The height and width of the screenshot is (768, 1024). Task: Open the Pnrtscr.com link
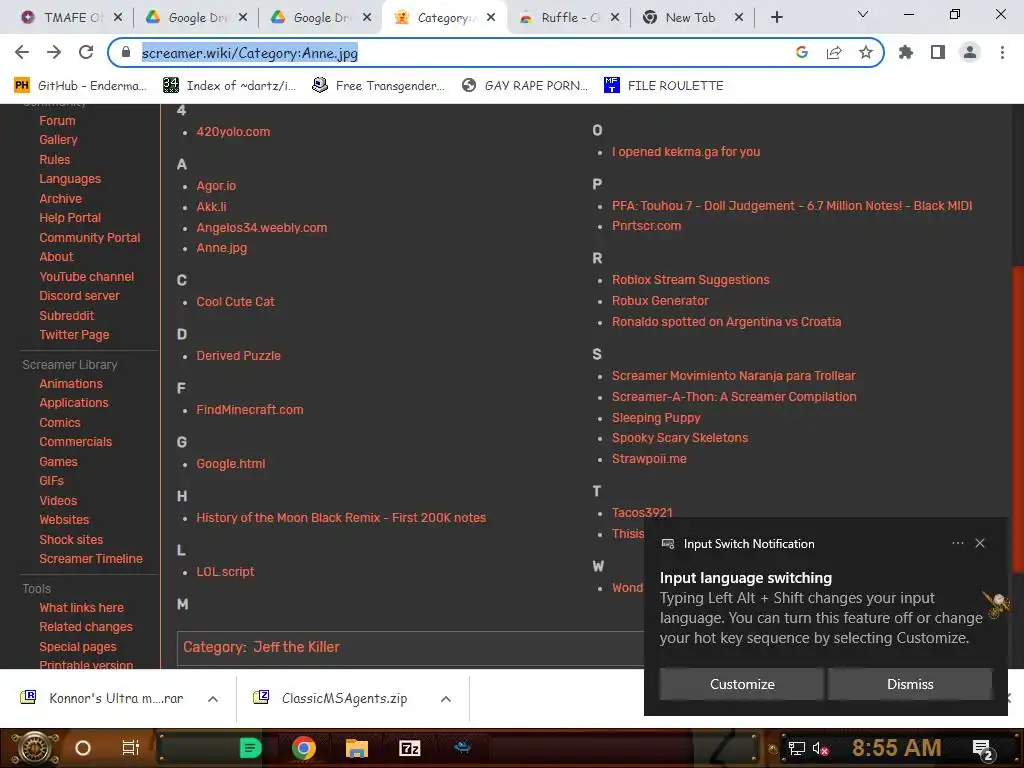click(646, 225)
